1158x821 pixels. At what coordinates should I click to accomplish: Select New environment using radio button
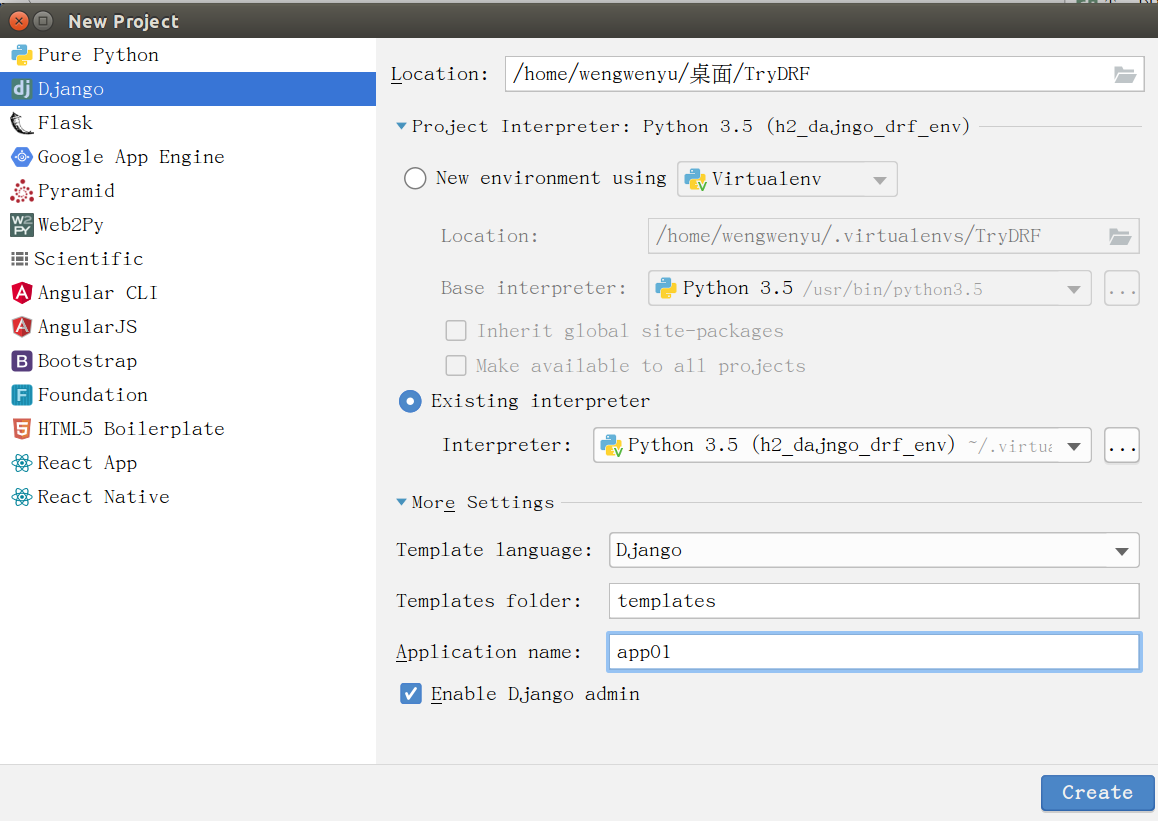click(x=415, y=178)
